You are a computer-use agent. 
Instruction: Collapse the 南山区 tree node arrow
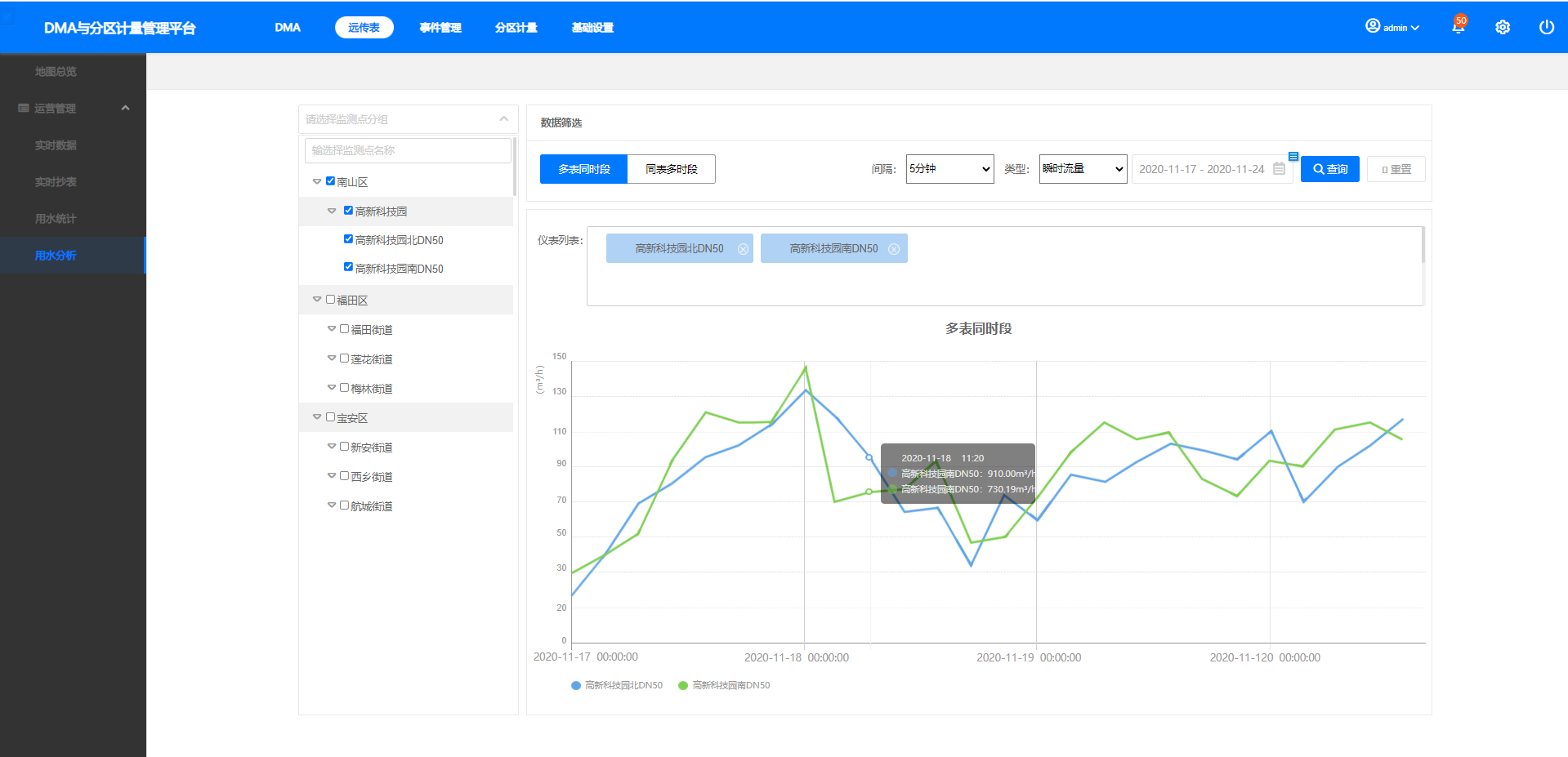pyautogui.click(x=317, y=181)
